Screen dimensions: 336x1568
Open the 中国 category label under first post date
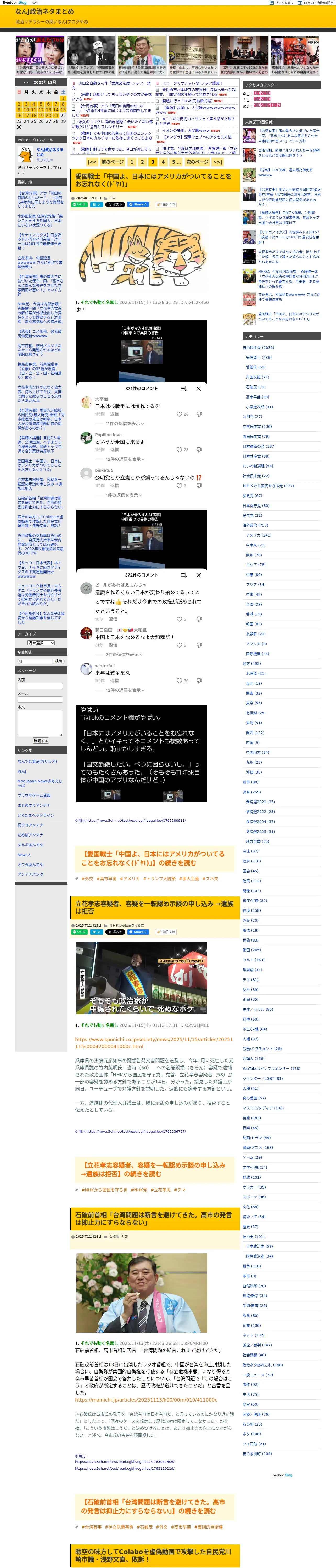point(113,198)
